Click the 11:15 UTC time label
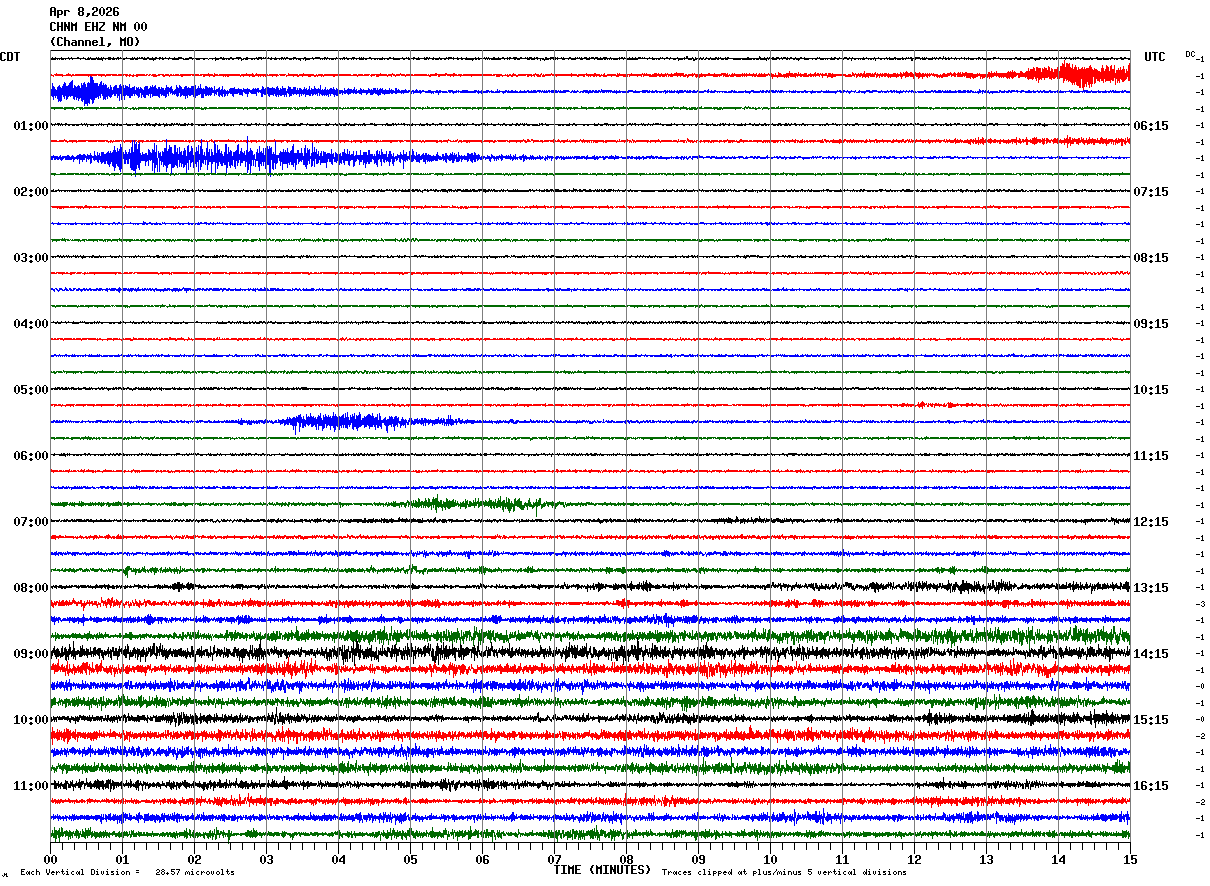The width and height of the screenshot is (1210, 886). tap(1151, 455)
